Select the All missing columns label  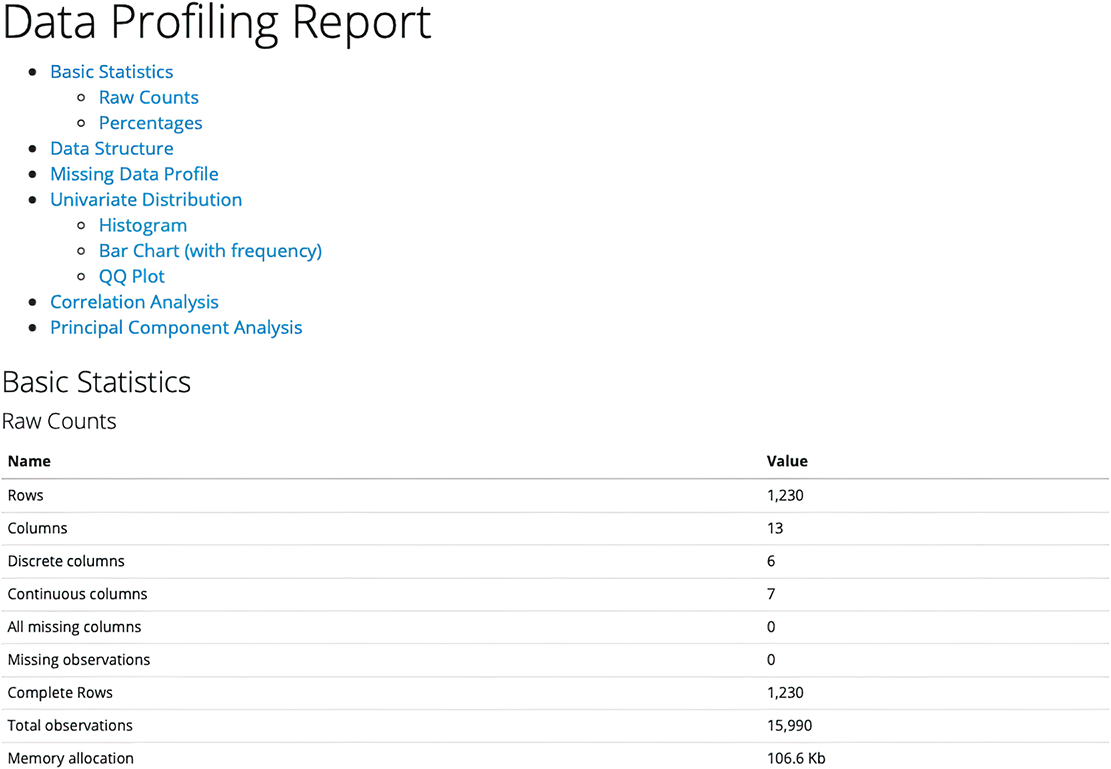click(x=74, y=627)
